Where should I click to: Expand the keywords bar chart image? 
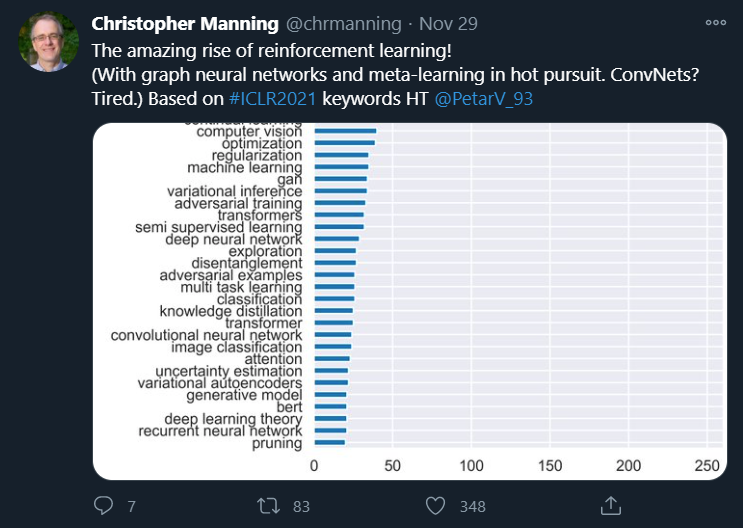click(408, 300)
